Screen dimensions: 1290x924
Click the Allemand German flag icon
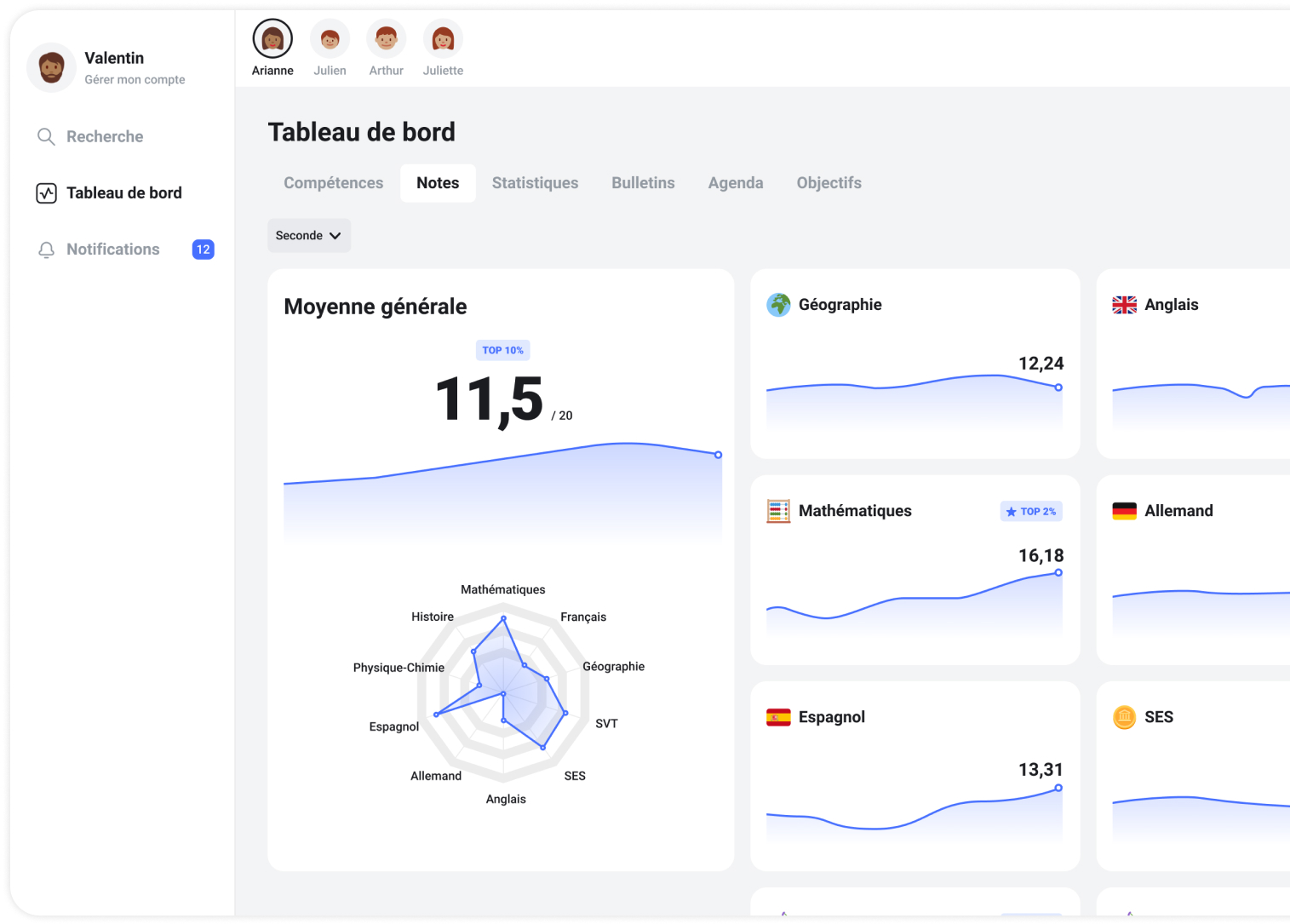(x=1126, y=510)
